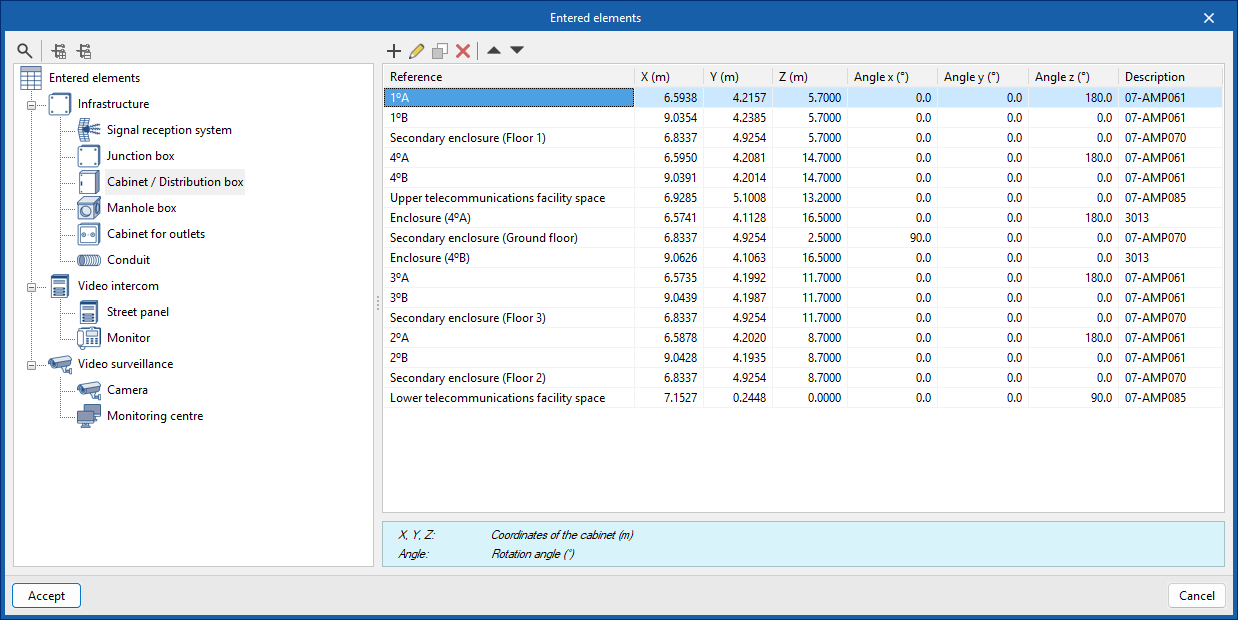Image resolution: width=1238 pixels, height=620 pixels.
Task: Move selected row down with arrow
Action: (517, 51)
